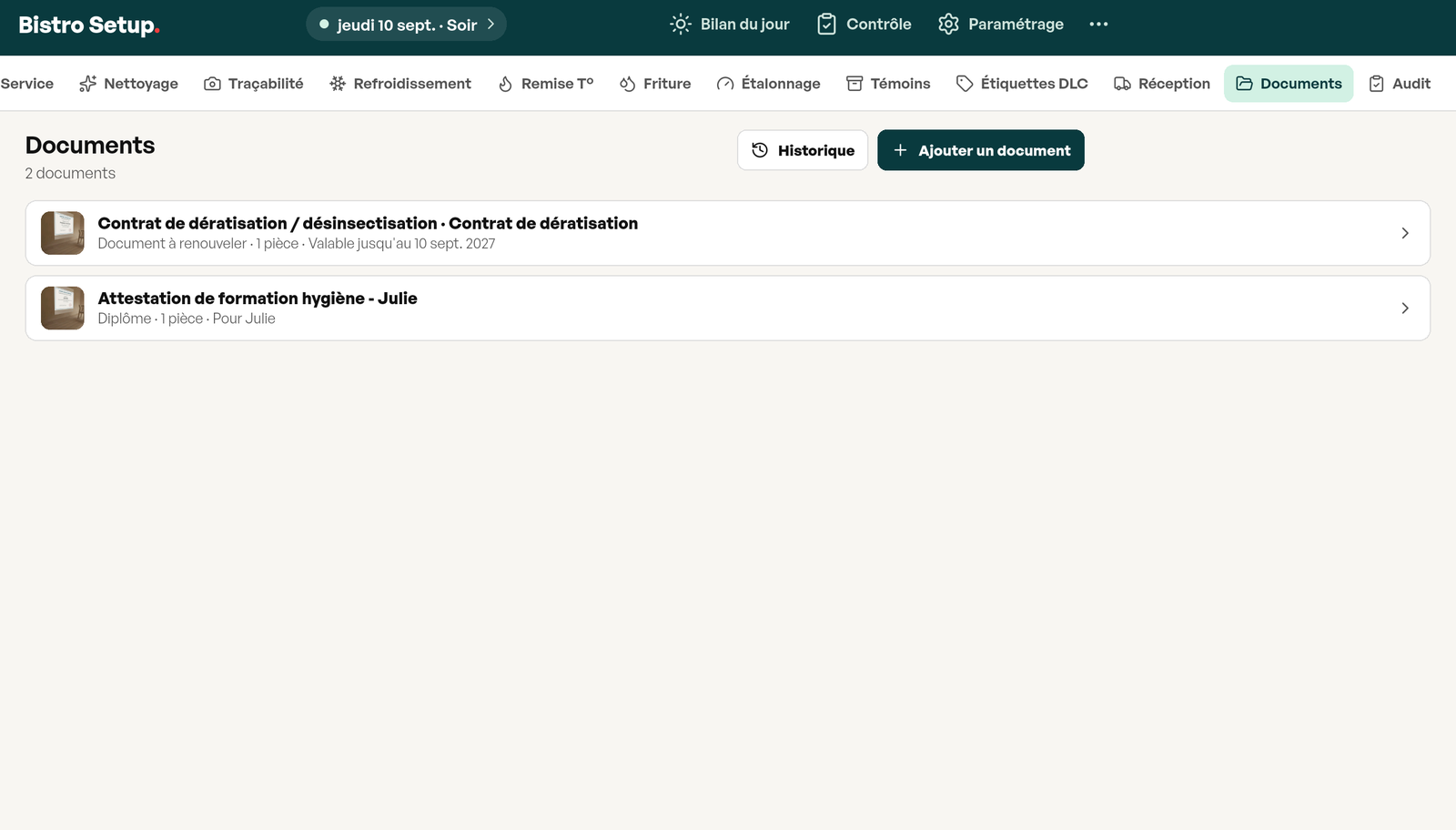Click the title 'Attestation de formation hygiène - Julie'

coord(258,299)
